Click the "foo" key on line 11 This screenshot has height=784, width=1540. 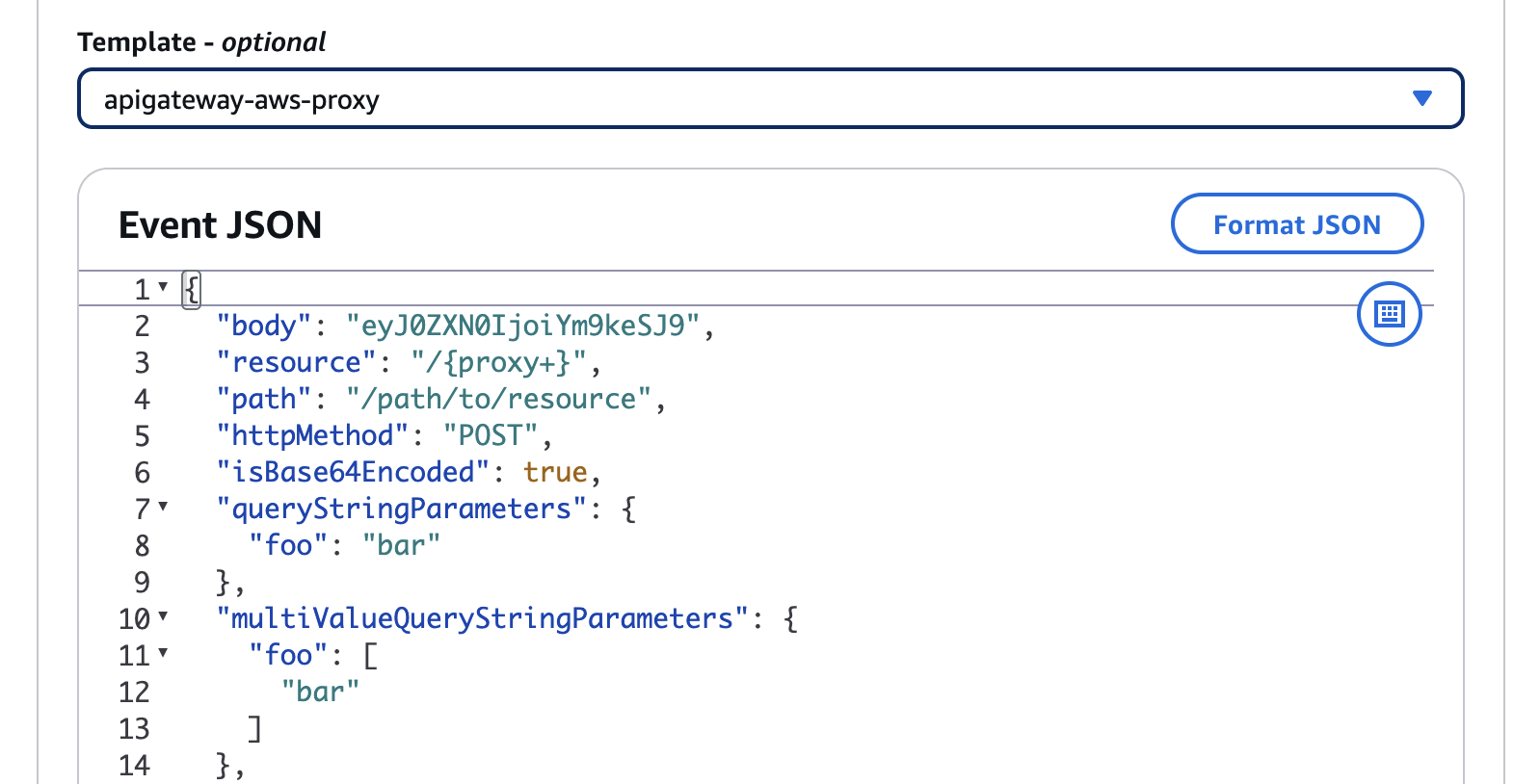(x=288, y=655)
